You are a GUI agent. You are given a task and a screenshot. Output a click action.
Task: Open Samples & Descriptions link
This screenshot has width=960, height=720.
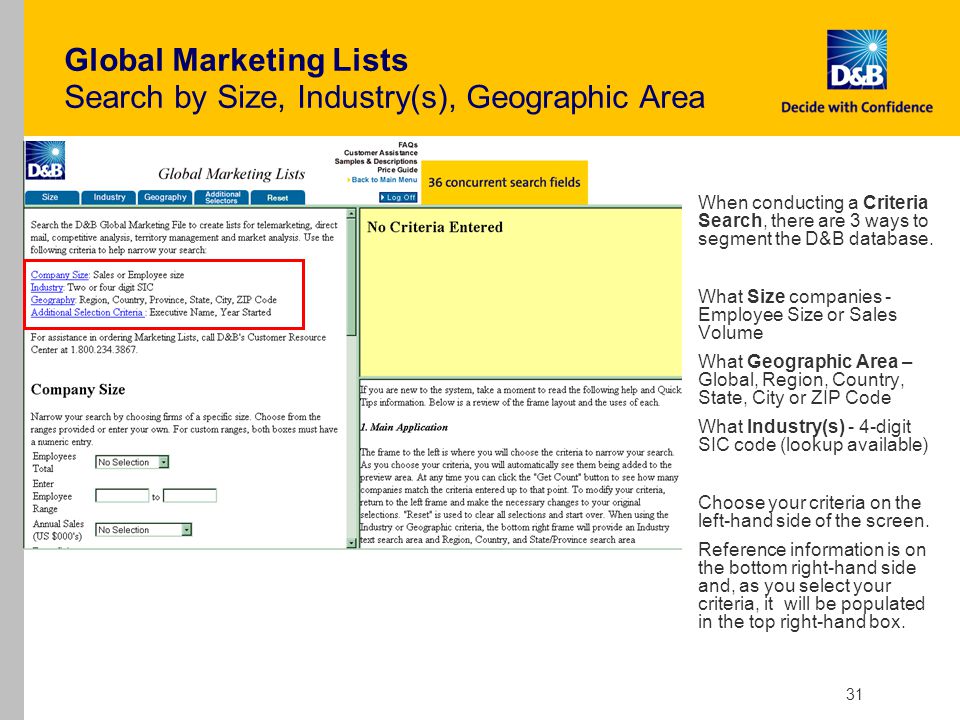pos(376,162)
